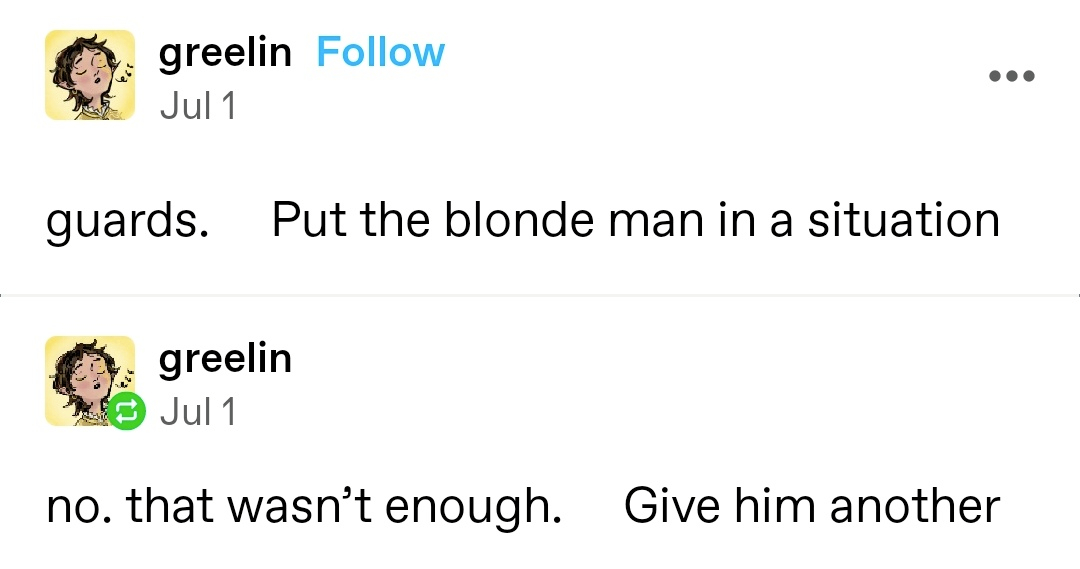Image resolution: width=1080 pixels, height=569 pixels.
Task: Open the three-dot post options menu
Action: tap(1011, 76)
